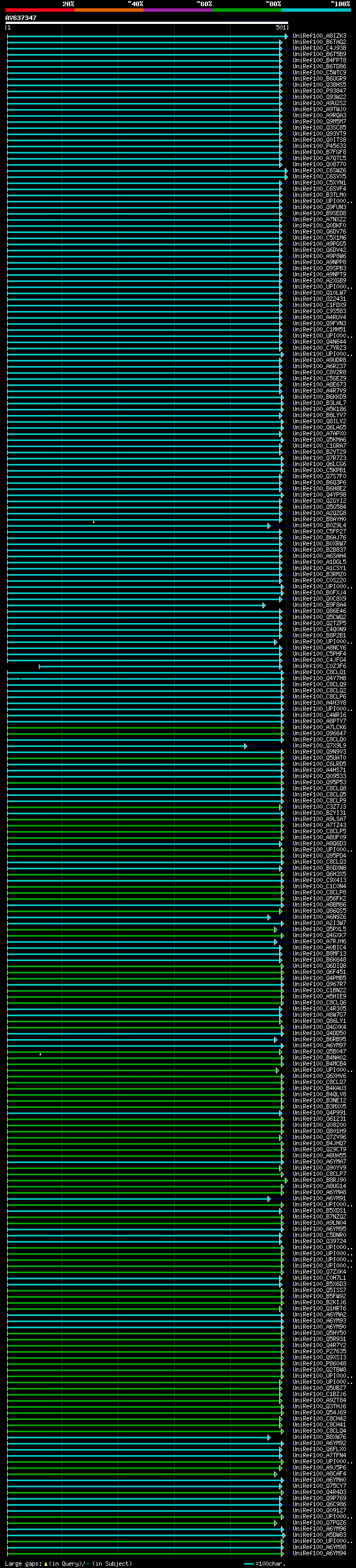This screenshot has width=356, height=1568.
Task: Click label UniRef100_Q7X9L9
Action: point(319,746)
